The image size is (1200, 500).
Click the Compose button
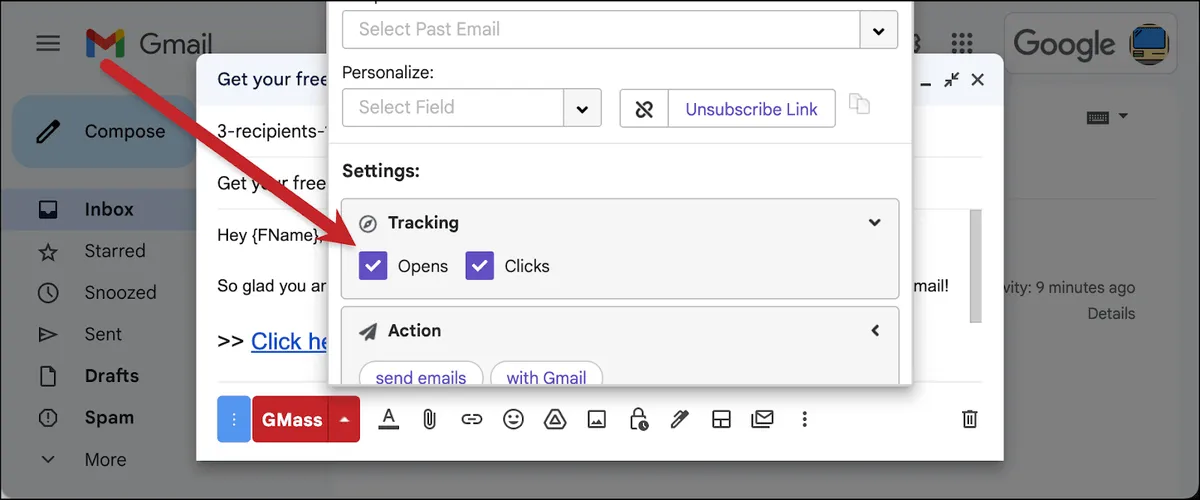click(104, 131)
